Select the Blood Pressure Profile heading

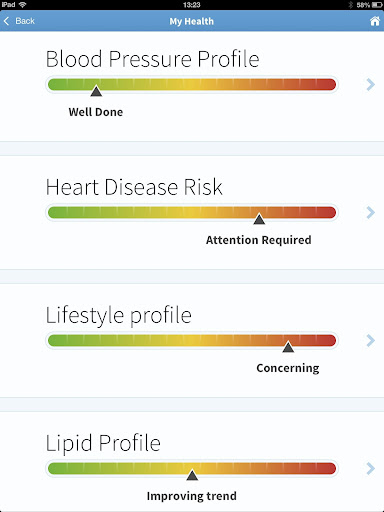152,59
